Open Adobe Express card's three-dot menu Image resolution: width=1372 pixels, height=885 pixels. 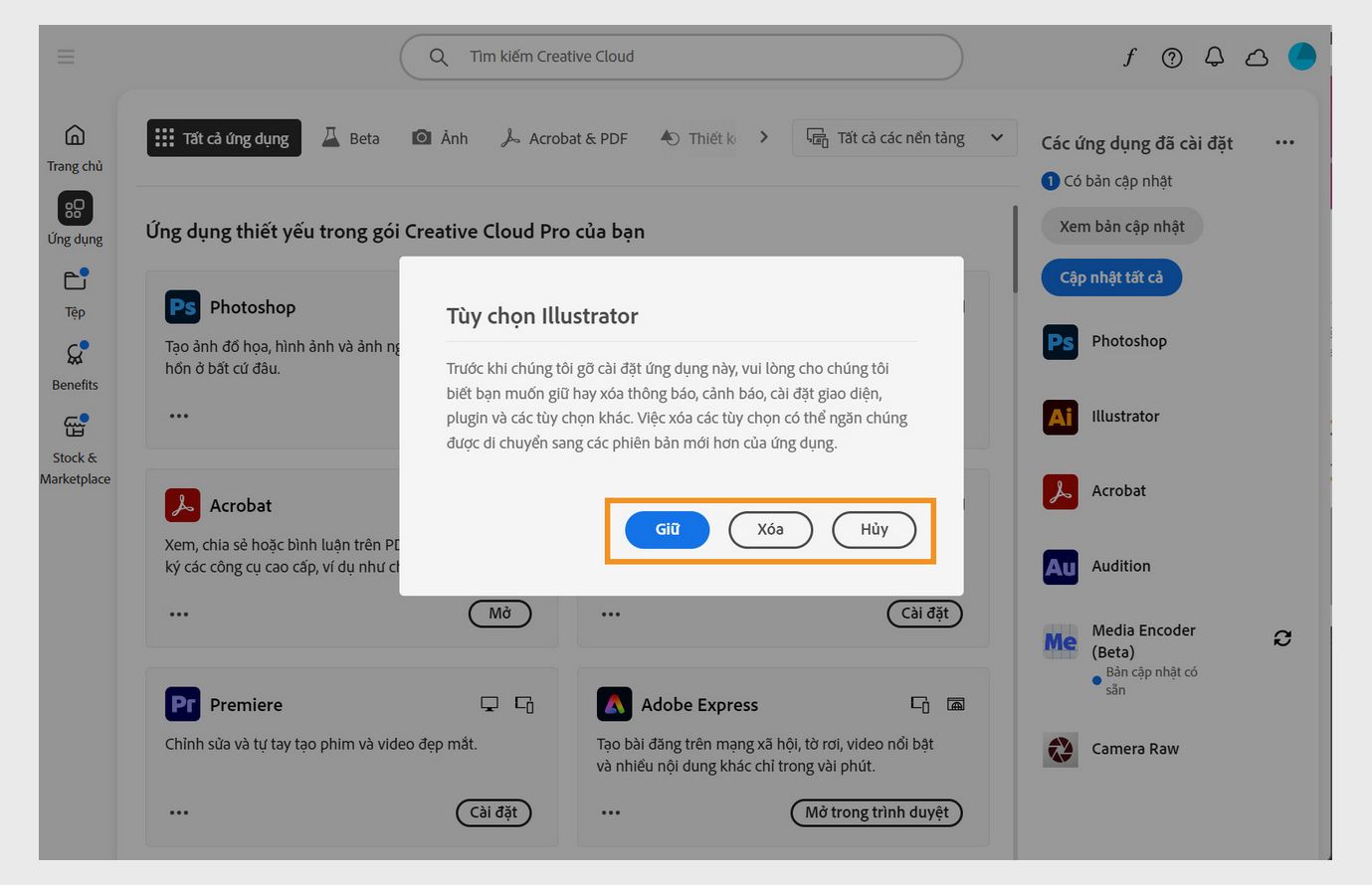[x=611, y=812]
